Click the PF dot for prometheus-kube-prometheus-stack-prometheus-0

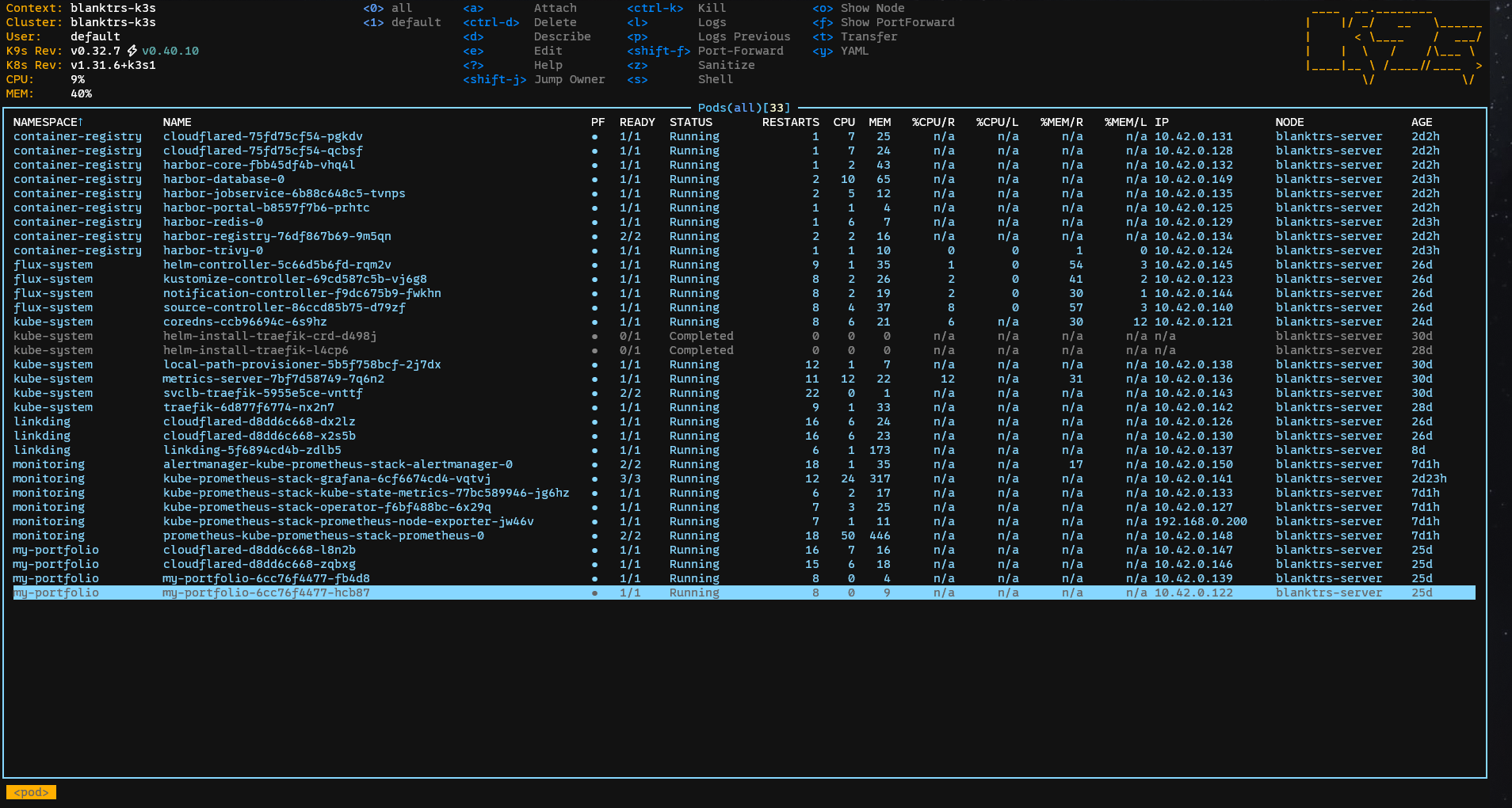(x=594, y=536)
